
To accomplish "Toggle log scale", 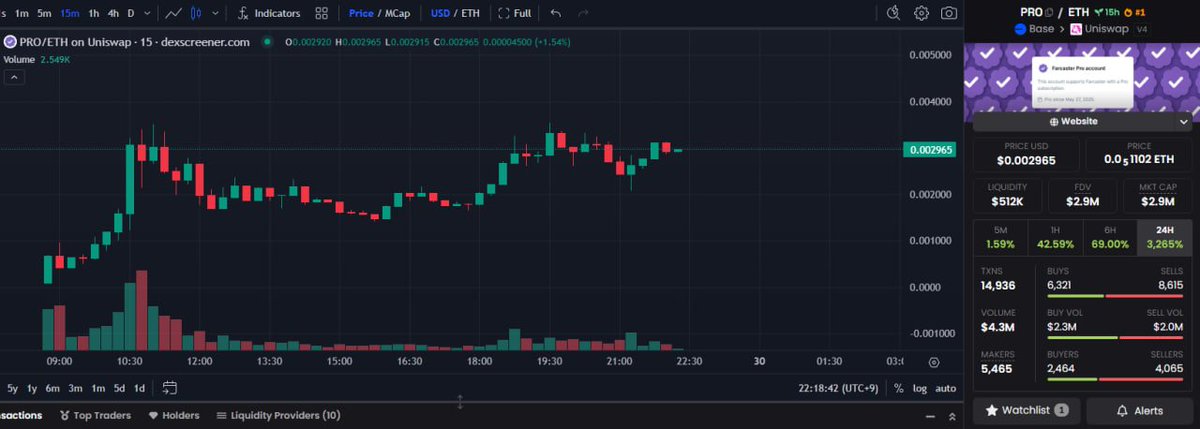I will coord(920,388).
